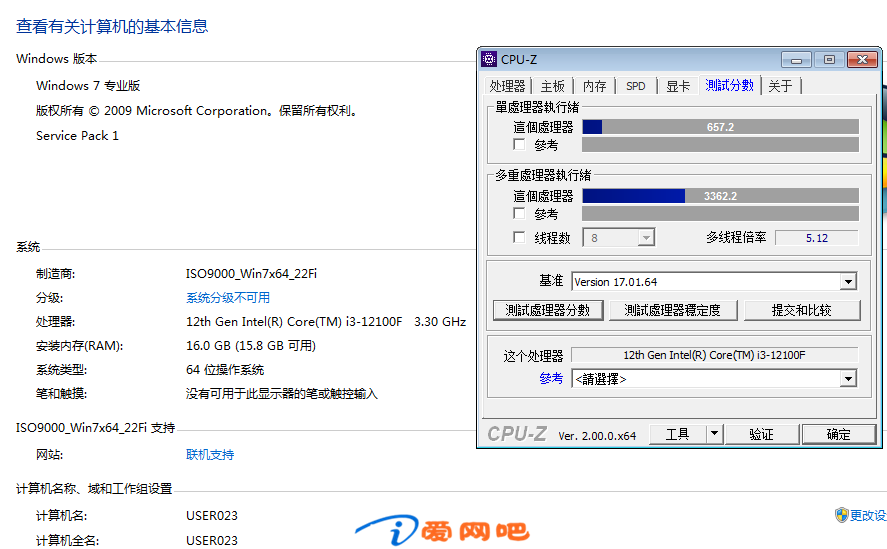Click the 更改设置 link
This screenshot has width=887, height=549.
click(x=868, y=515)
